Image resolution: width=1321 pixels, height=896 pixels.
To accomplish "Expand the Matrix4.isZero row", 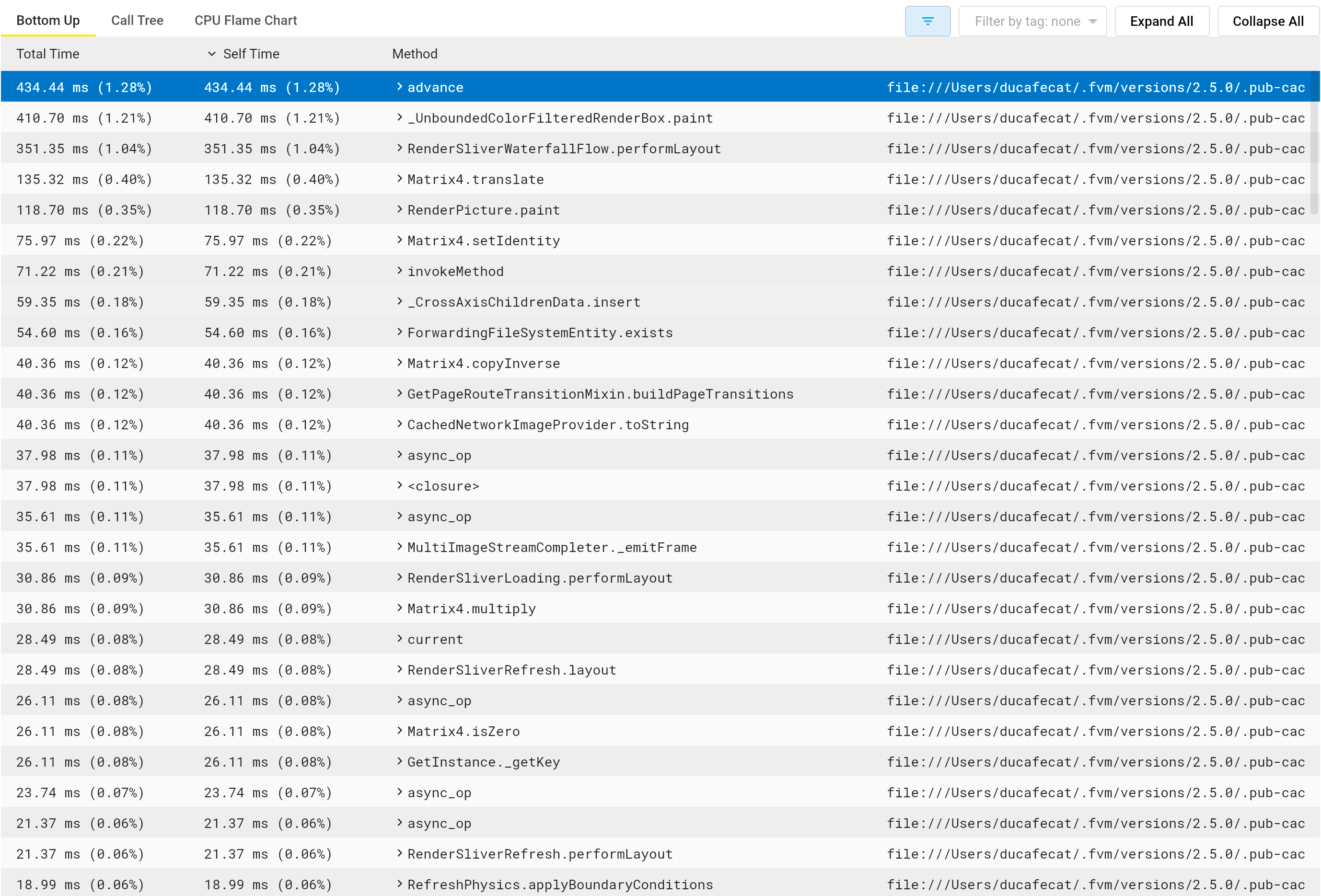I will [400, 731].
